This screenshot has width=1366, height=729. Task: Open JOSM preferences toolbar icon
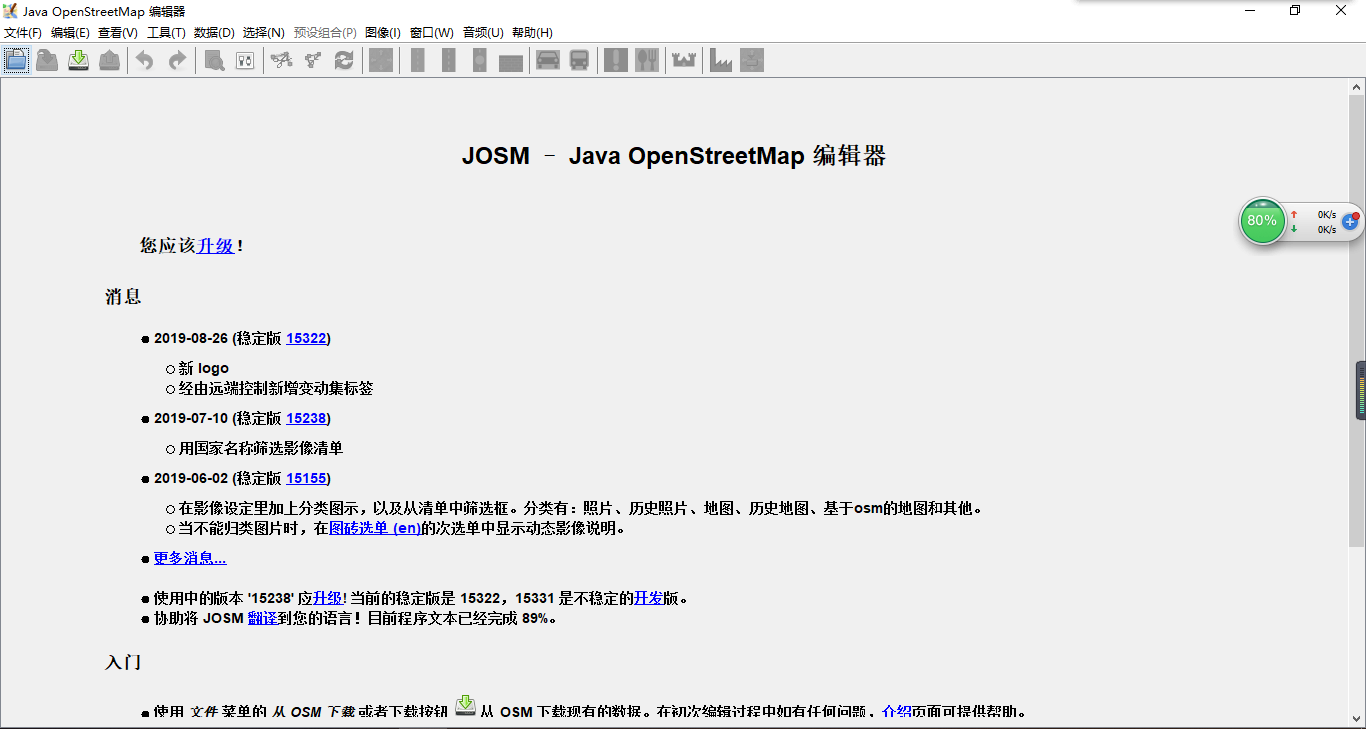click(246, 60)
